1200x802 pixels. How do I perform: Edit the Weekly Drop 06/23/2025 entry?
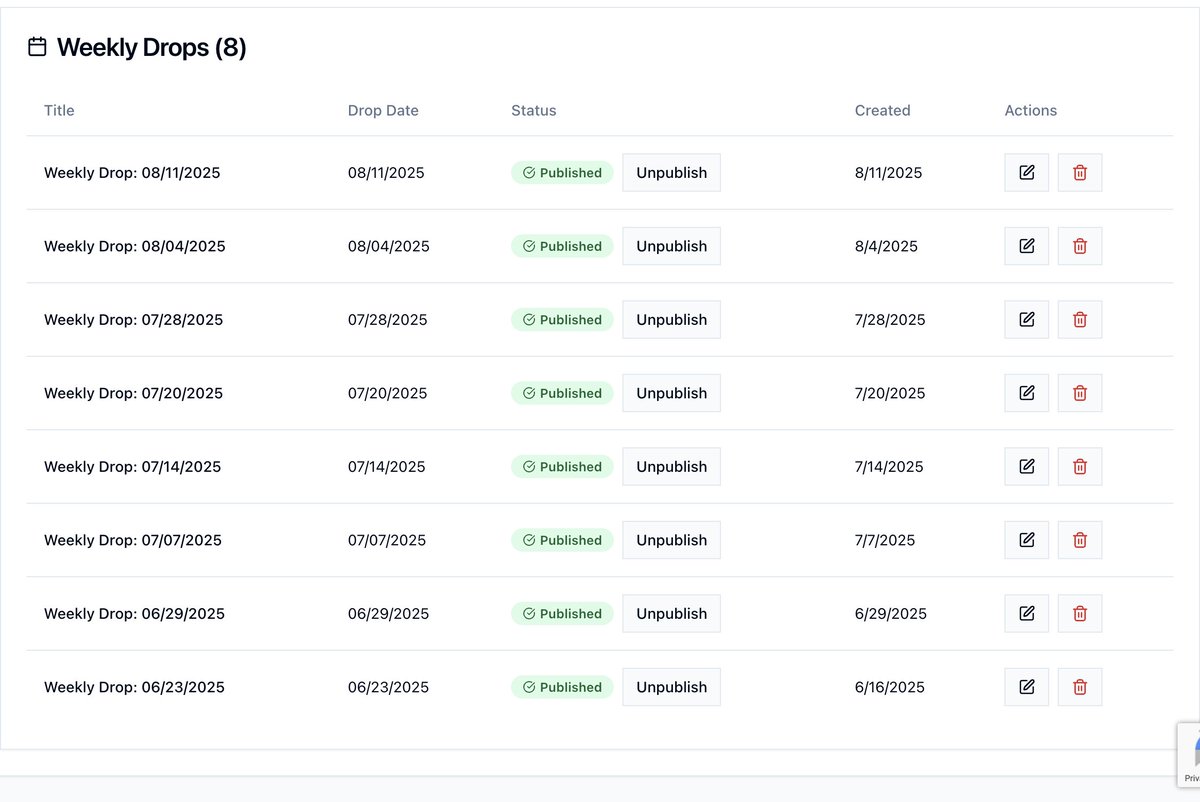coord(1027,687)
